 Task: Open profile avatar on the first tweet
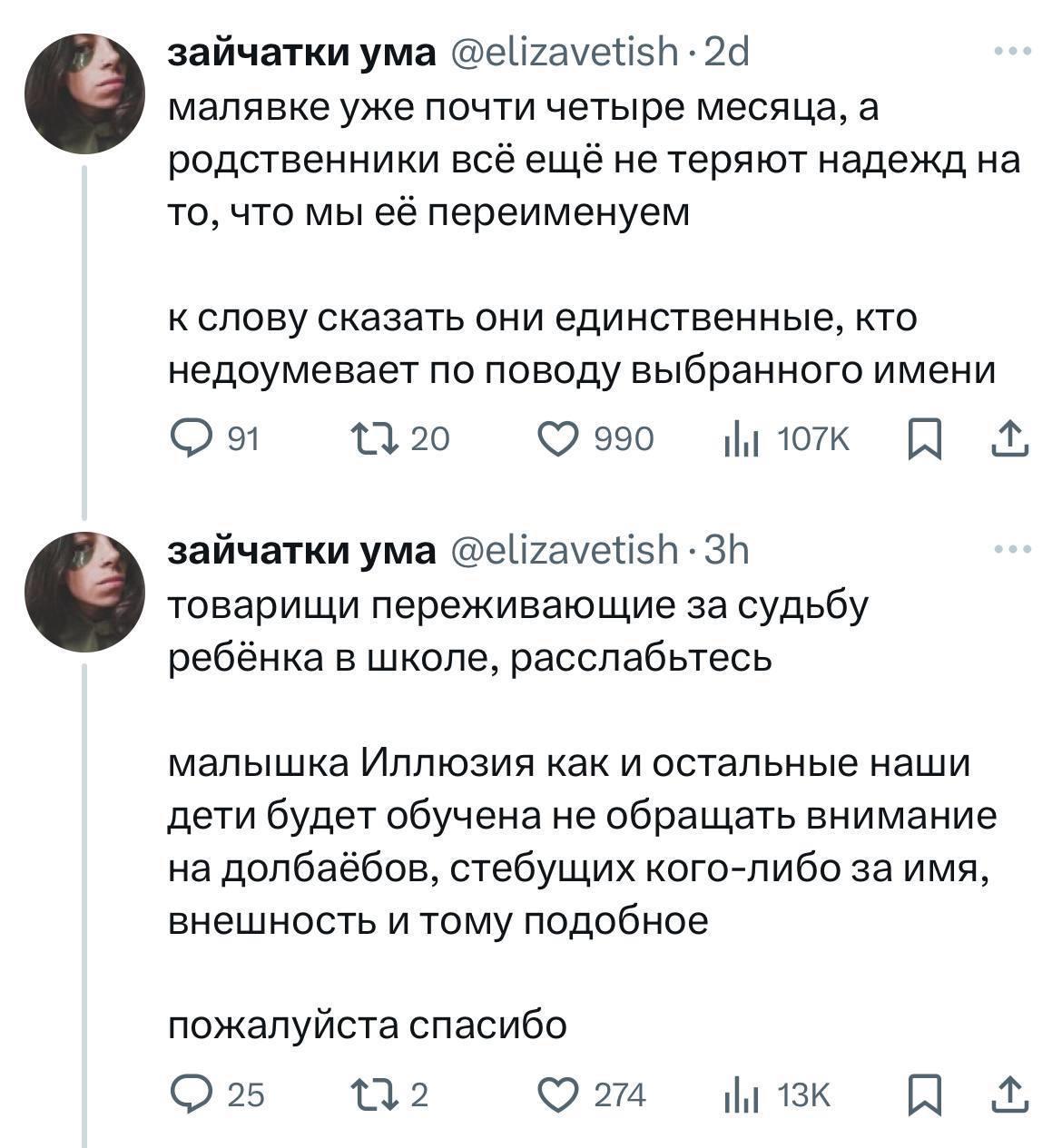(84, 95)
